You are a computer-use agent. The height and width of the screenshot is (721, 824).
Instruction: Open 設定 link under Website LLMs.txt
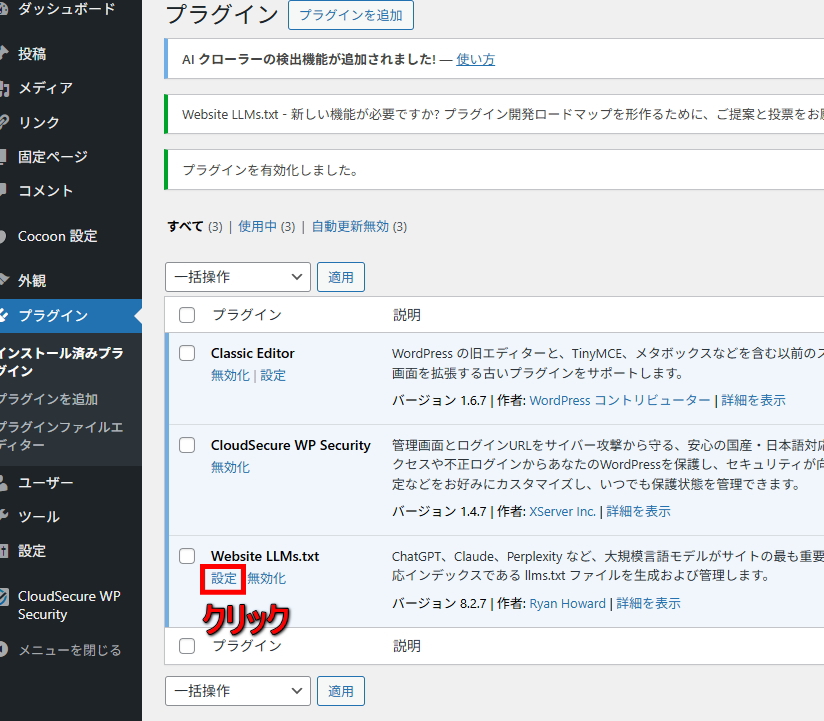click(224, 578)
